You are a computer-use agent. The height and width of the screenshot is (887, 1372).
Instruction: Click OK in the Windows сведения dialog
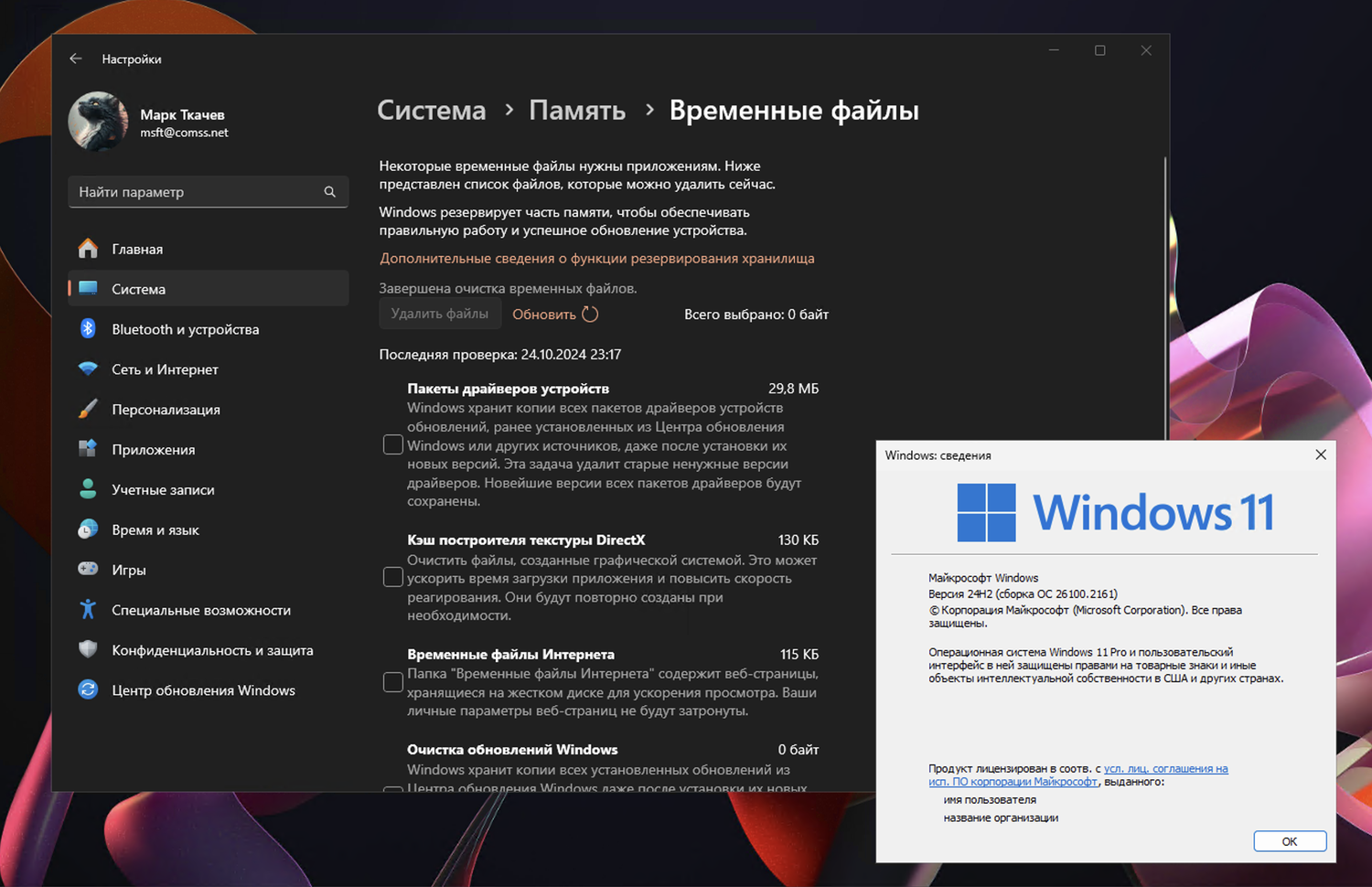1290,841
